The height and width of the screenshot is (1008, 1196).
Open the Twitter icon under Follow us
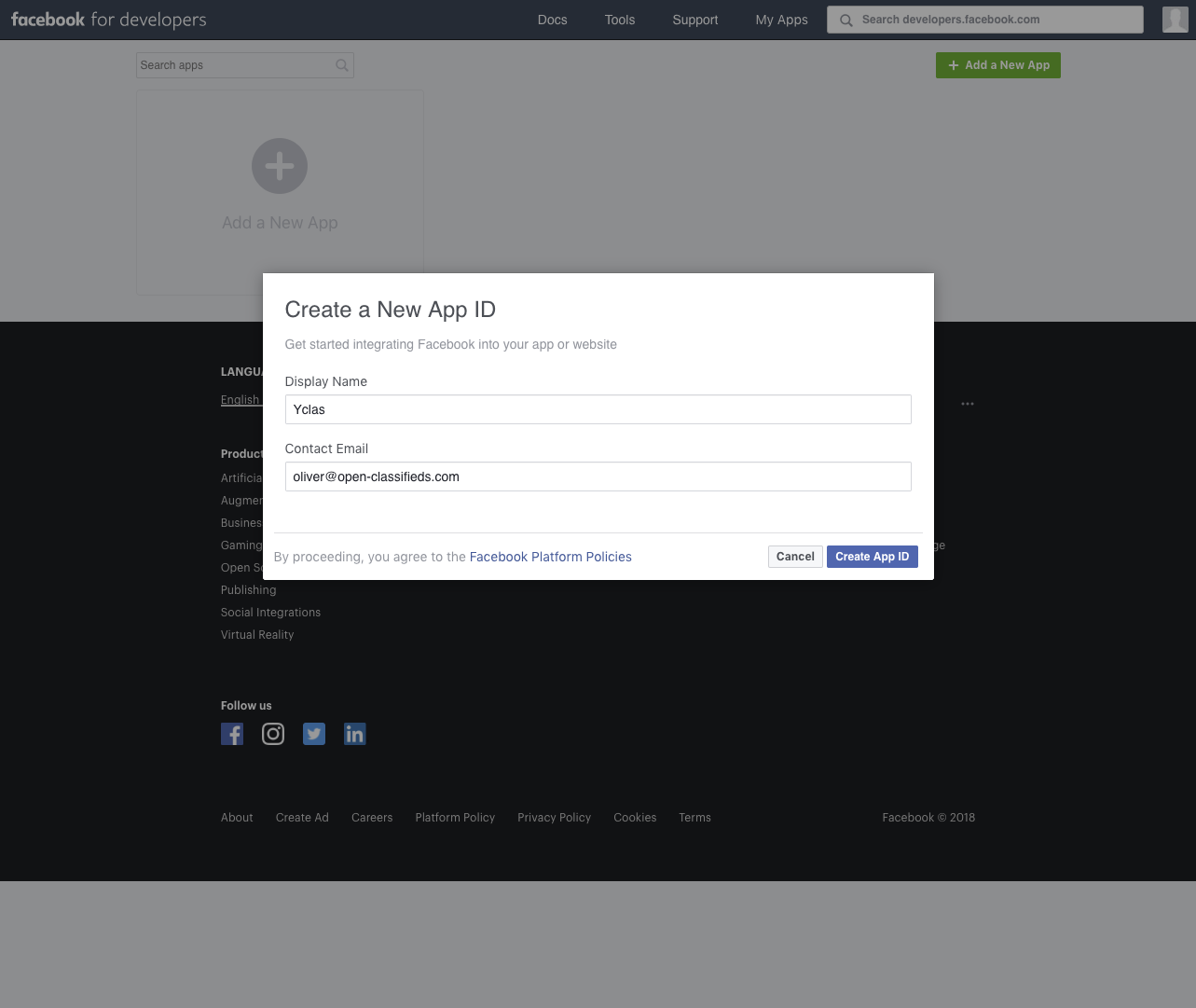click(314, 734)
